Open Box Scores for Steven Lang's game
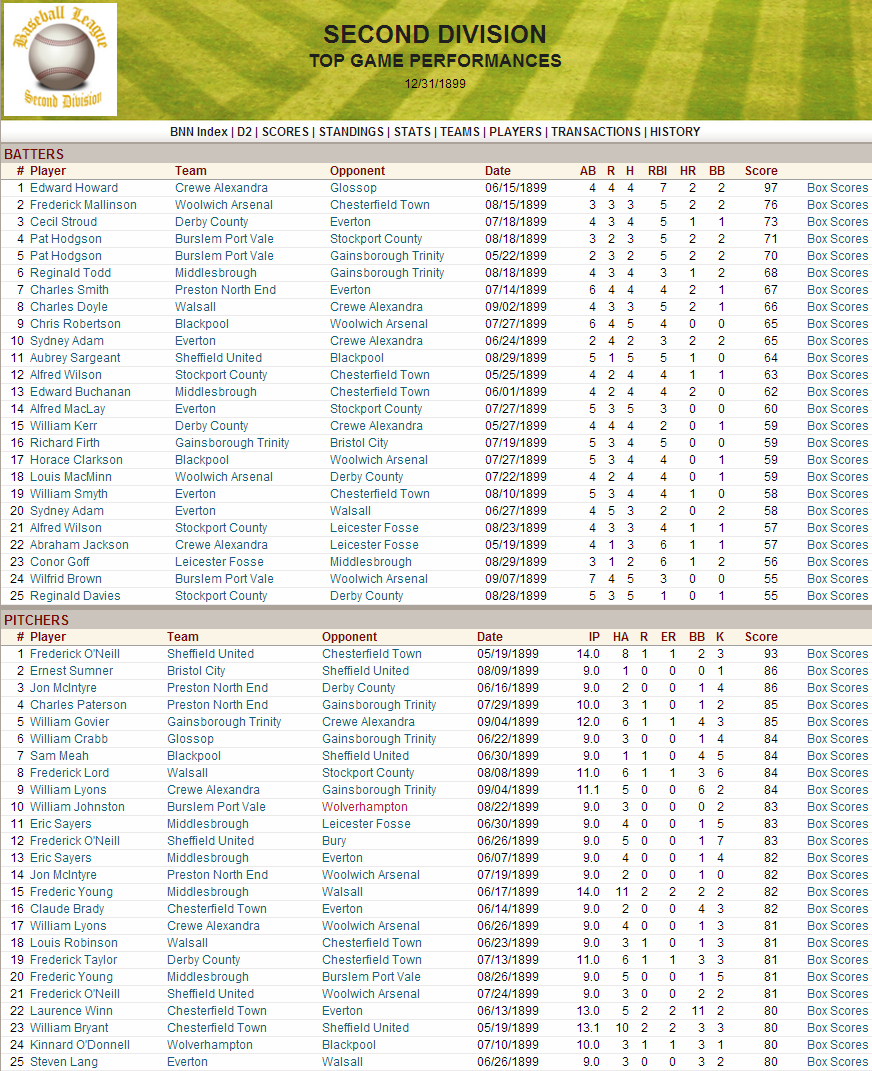Screen dimensions: 872x1071 point(837,1061)
